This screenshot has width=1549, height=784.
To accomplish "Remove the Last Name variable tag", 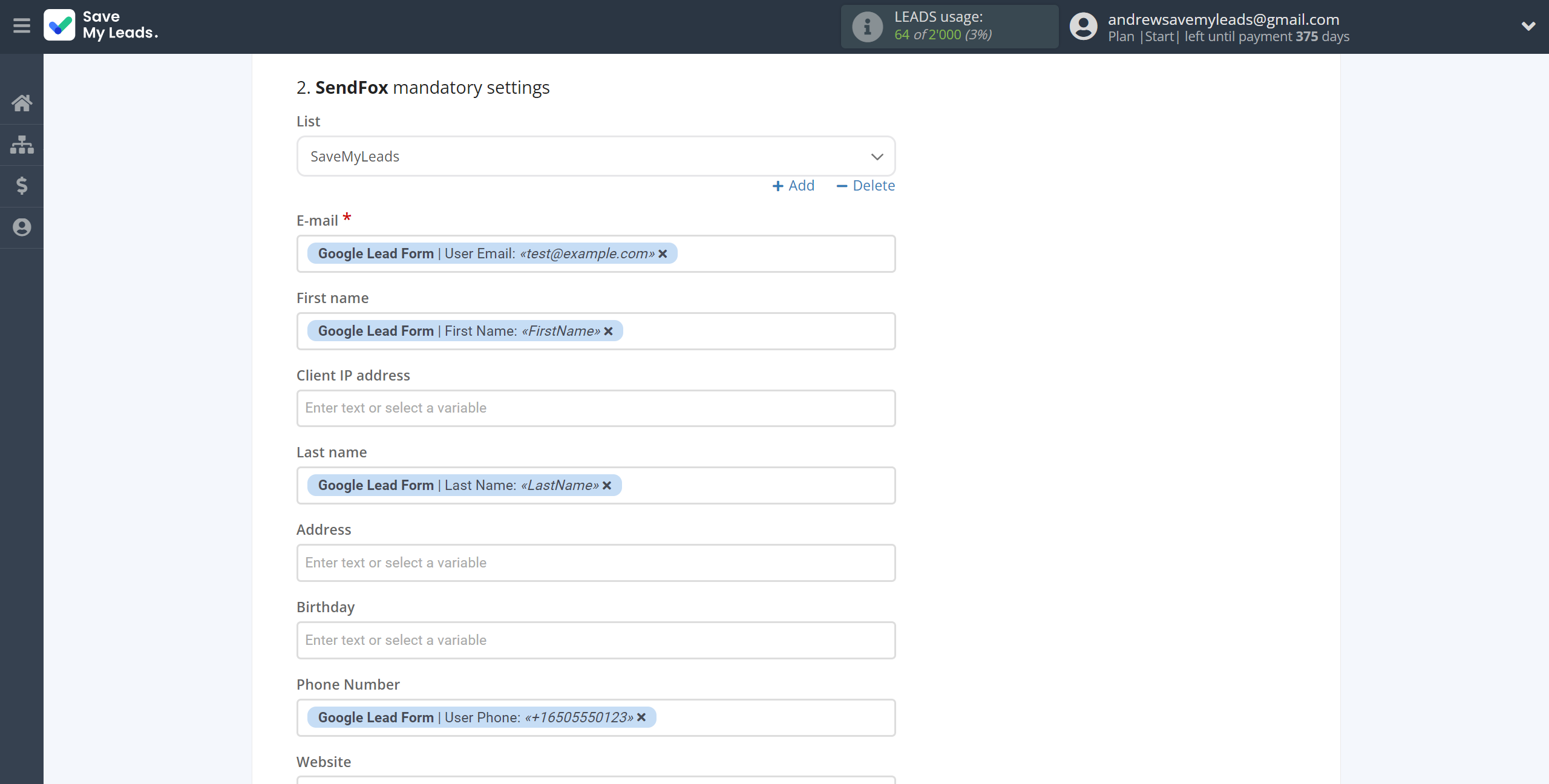I will tap(607, 486).
